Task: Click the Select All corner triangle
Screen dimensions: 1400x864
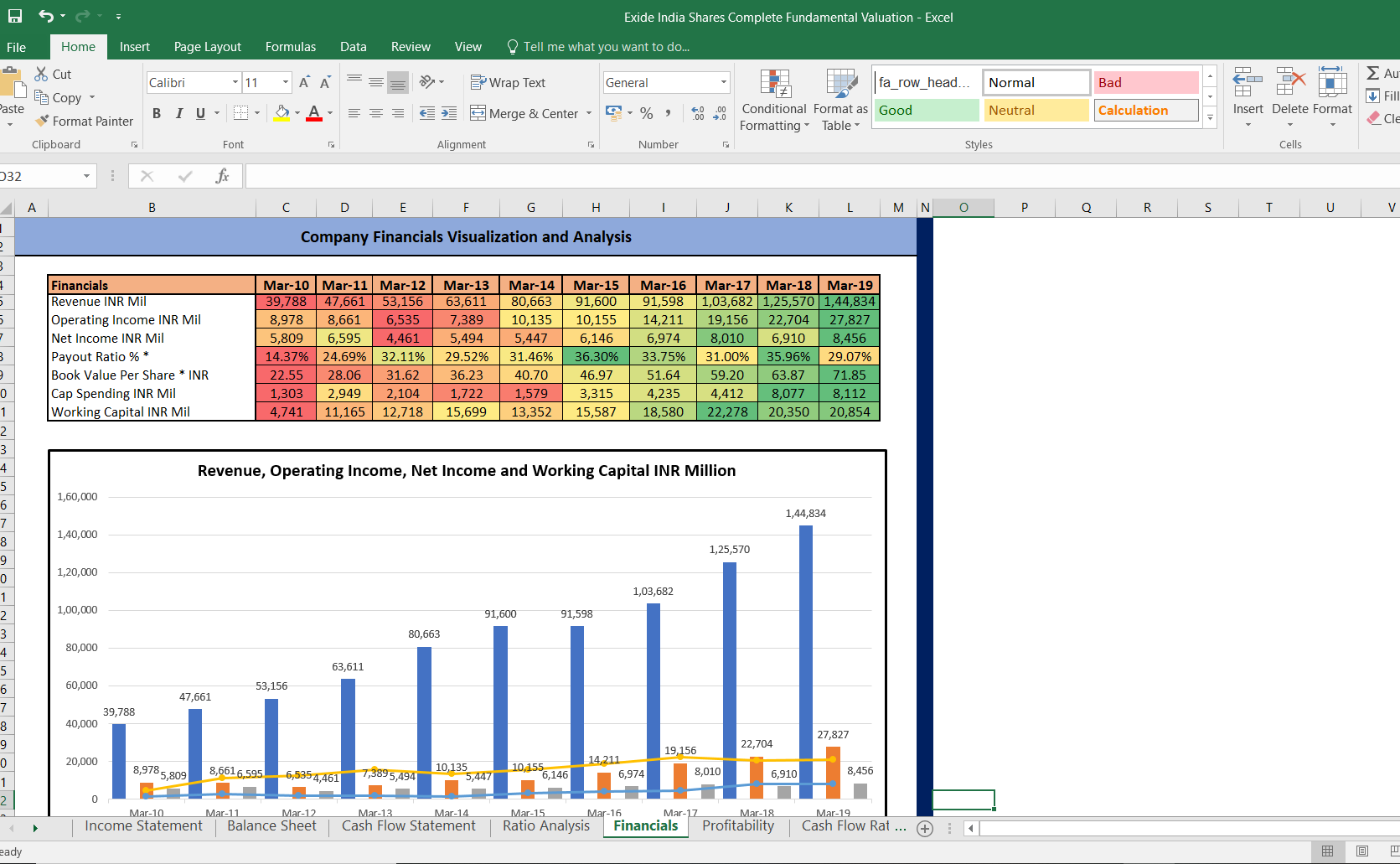Action: point(7,208)
